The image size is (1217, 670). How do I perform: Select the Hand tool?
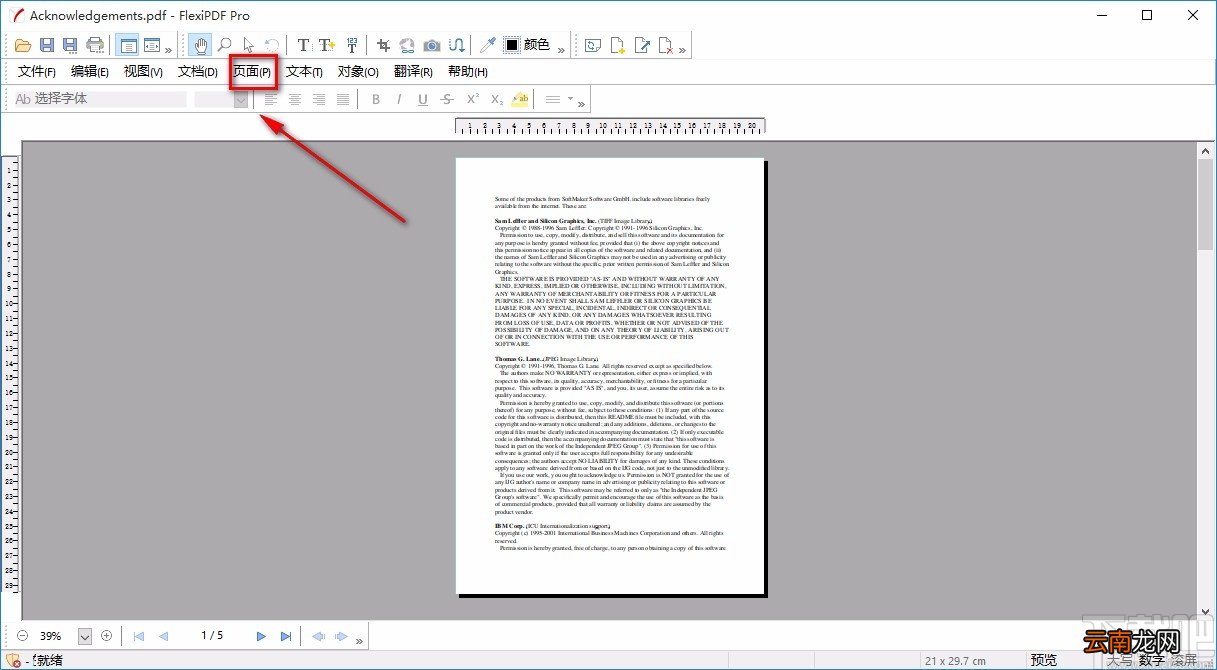[x=201, y=45]
